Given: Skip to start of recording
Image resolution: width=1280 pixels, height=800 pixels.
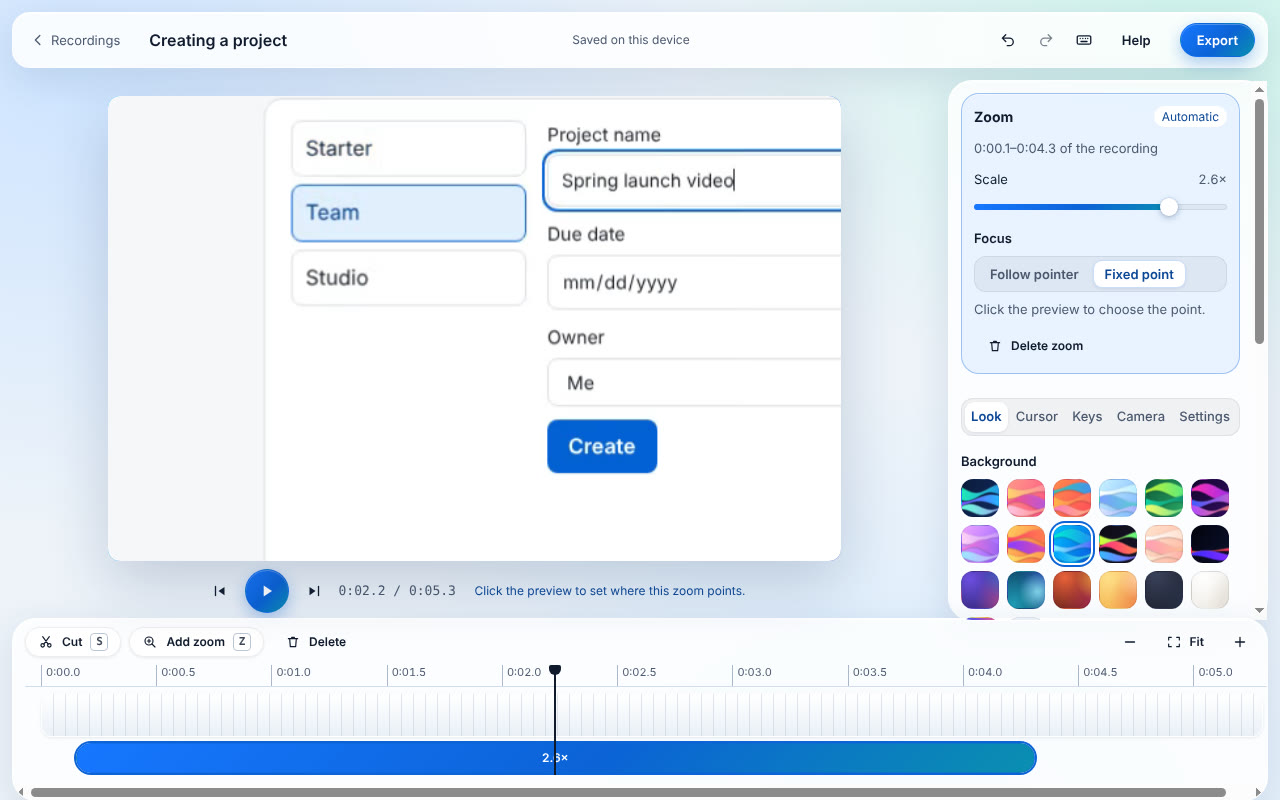Looking at the screenshot, I should tap(220, 591).
